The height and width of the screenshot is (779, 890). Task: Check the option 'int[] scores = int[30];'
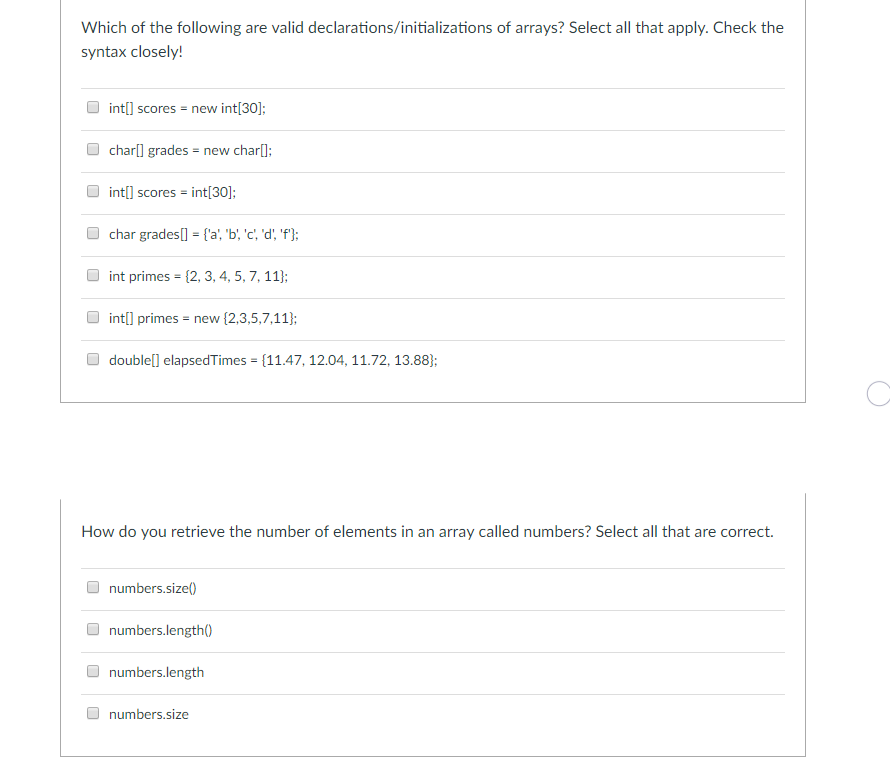[x=92, y=190]
